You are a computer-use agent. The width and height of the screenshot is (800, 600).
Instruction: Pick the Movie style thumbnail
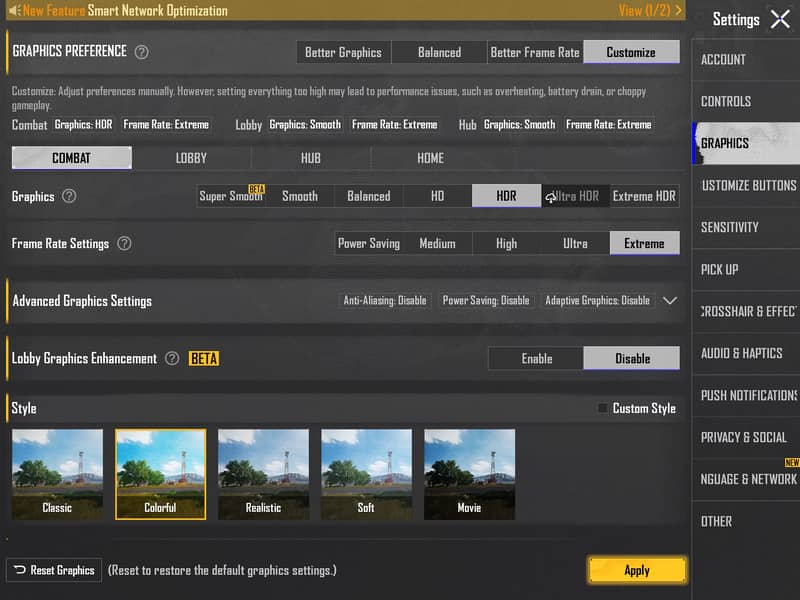(x=469, y=474)
